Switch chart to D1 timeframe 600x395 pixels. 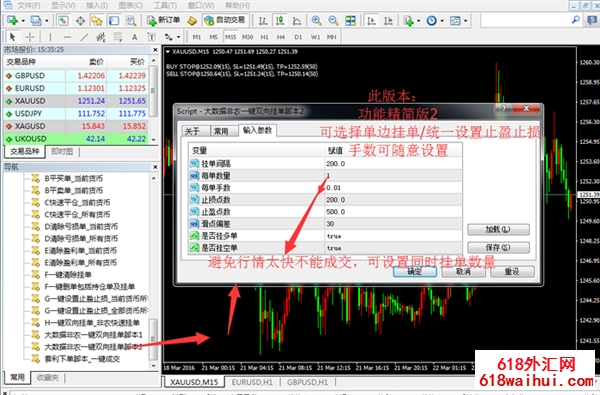298,37
